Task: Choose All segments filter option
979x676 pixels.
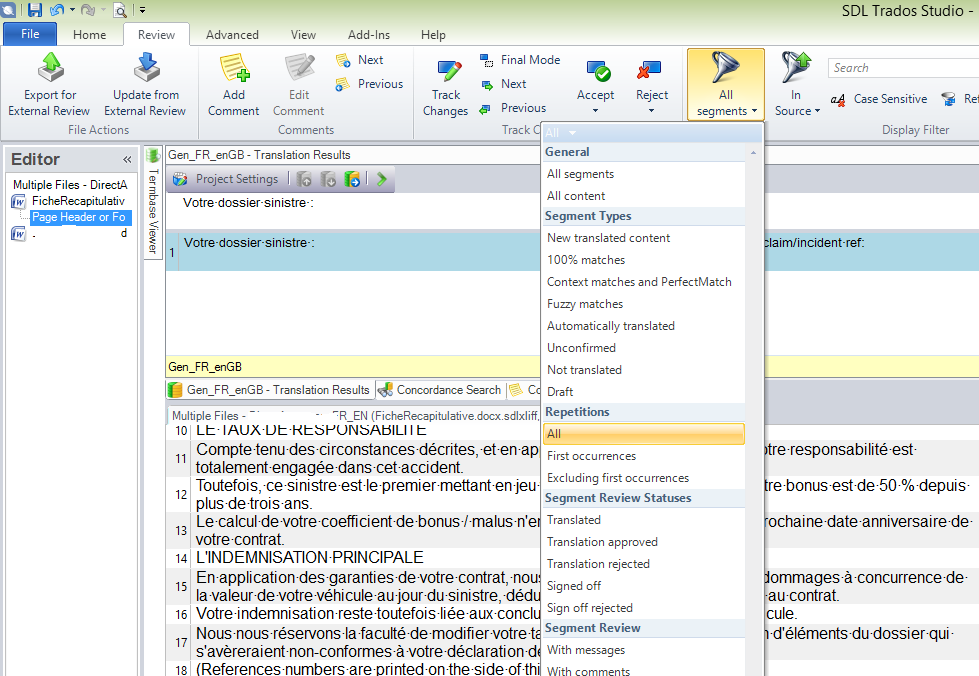Action: click(x=644, y=174)
